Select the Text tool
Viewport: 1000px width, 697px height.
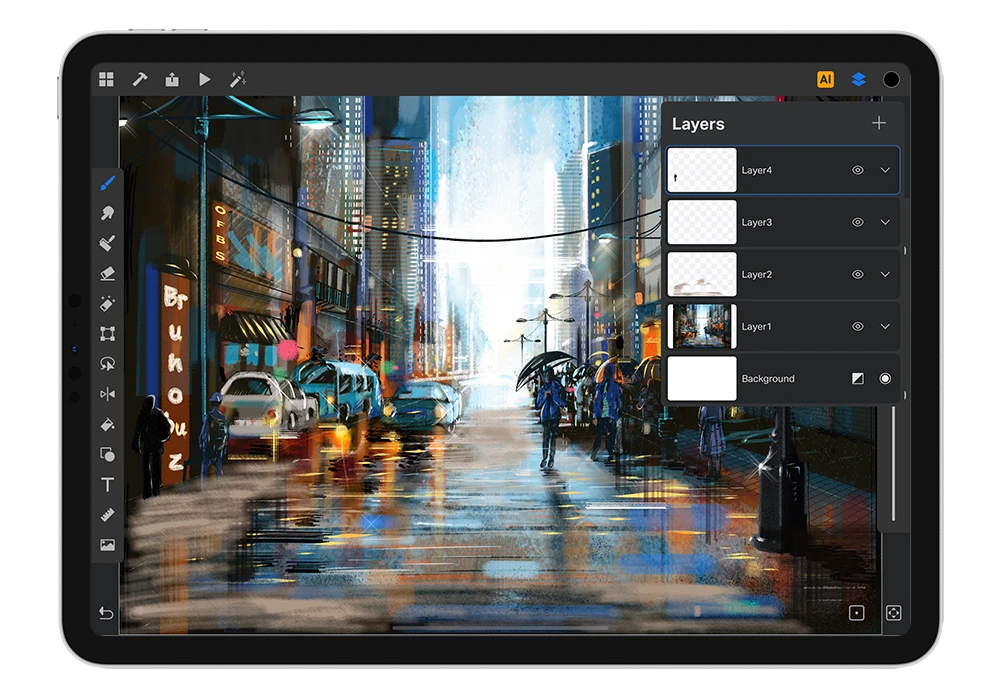pos(107,485)
